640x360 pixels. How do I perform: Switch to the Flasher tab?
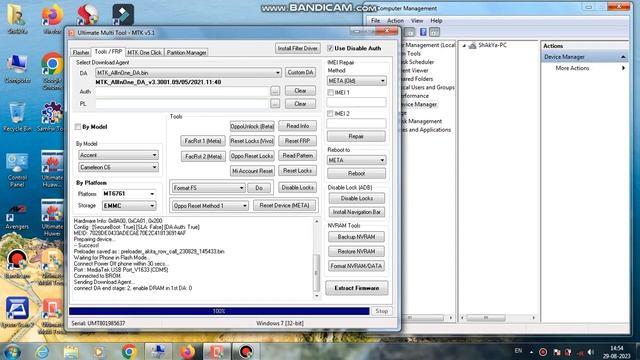point(81,53)
